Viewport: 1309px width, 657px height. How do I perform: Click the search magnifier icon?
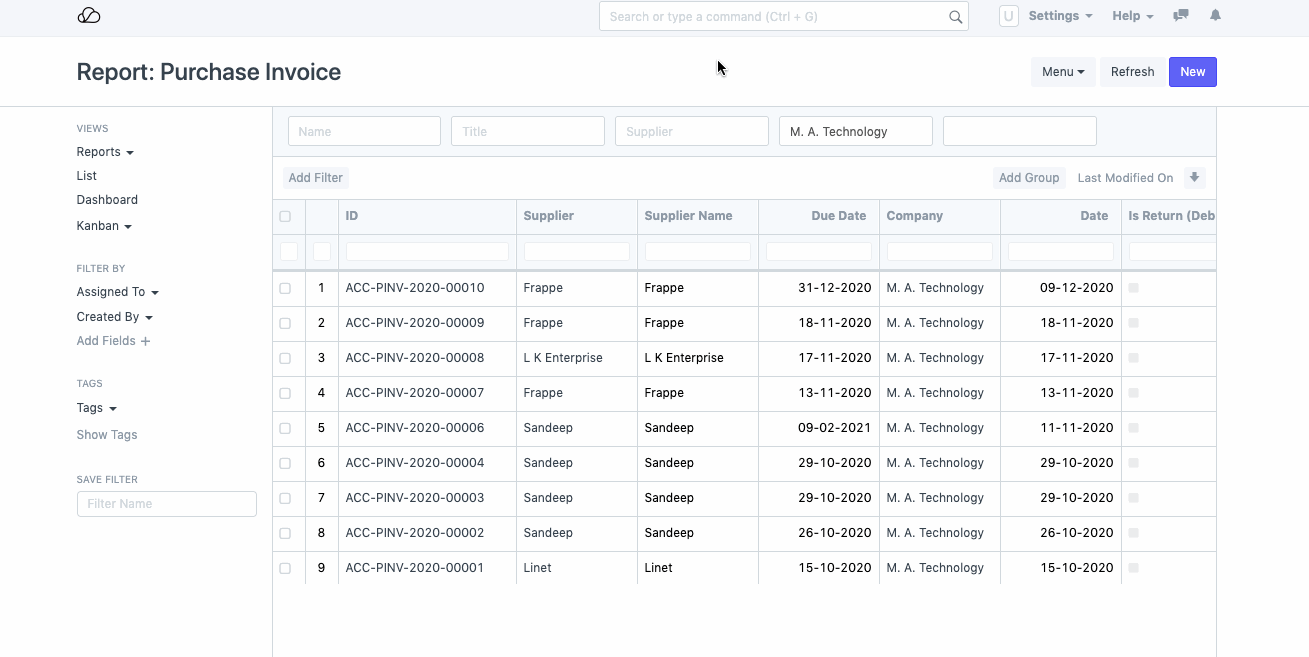955,17
